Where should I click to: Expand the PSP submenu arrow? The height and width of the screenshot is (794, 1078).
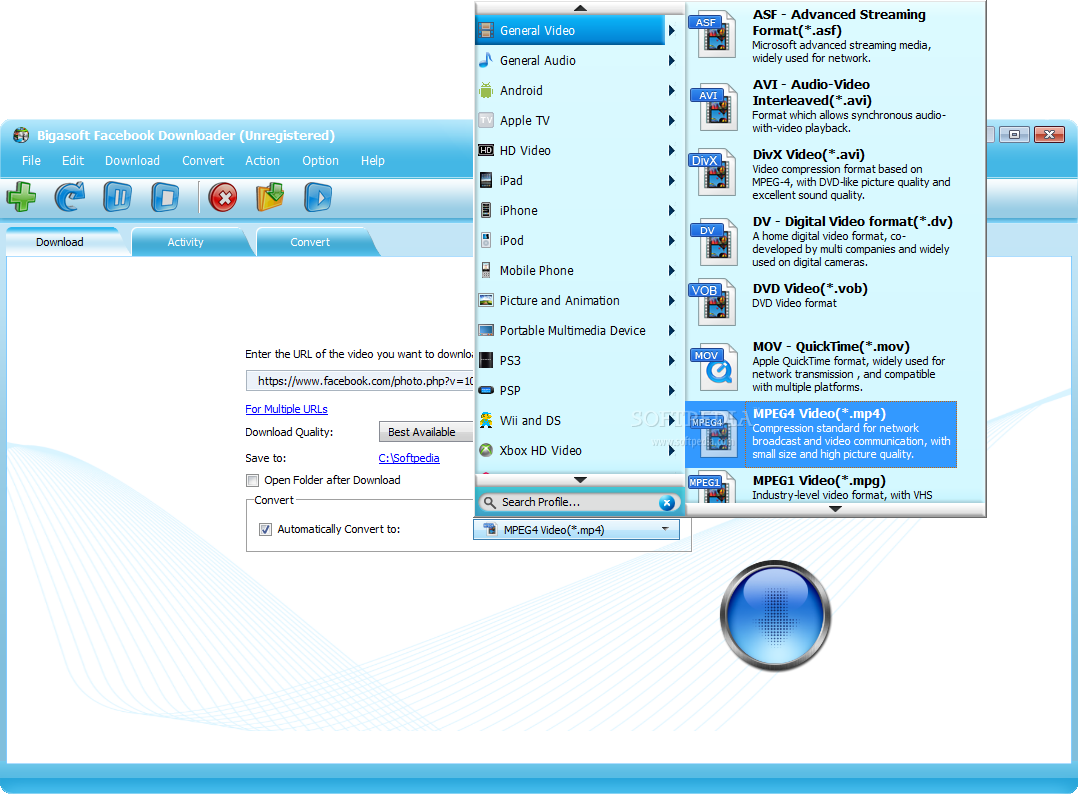pyautogui.click(x=672, y=390)
